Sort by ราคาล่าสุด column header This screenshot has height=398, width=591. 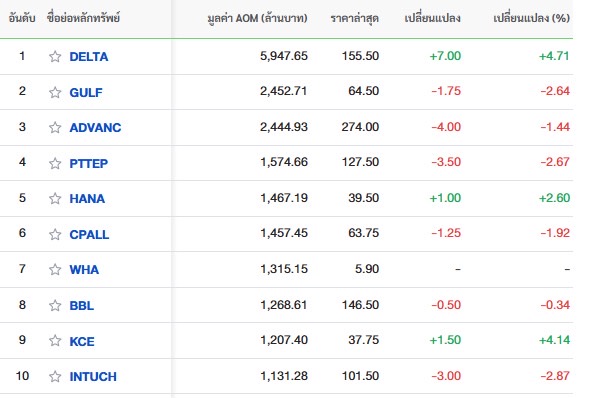point(354,18)
